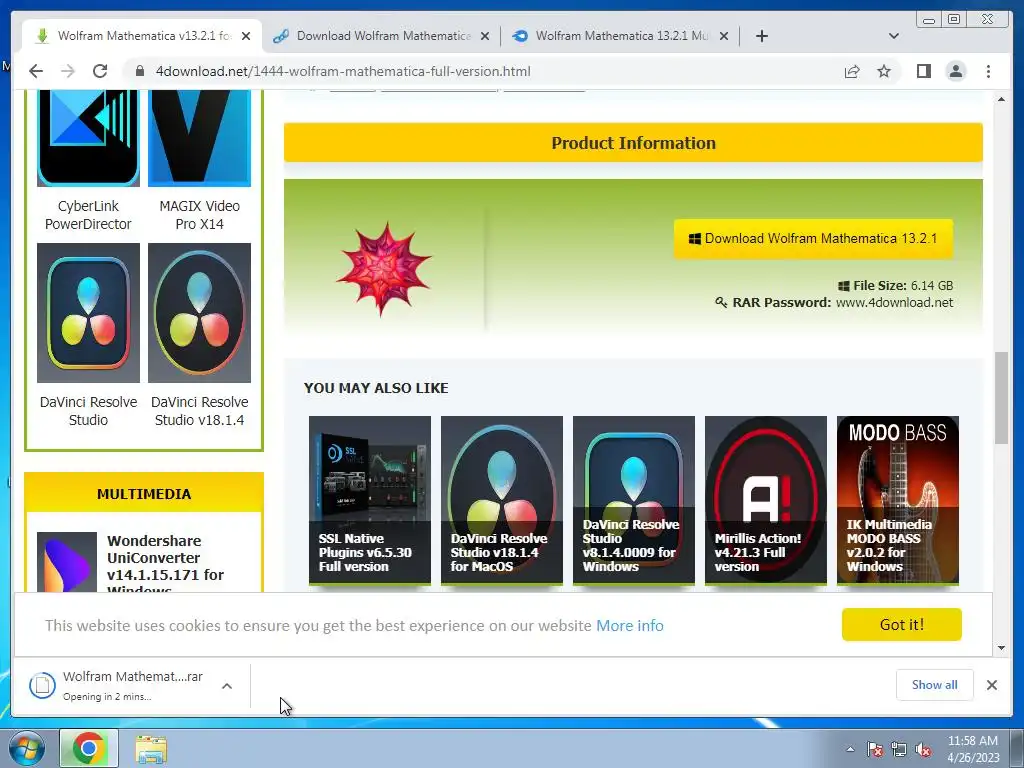This screenshot has width=1024, height=768.
Task: Reload the current page
Action: [100, 71]
